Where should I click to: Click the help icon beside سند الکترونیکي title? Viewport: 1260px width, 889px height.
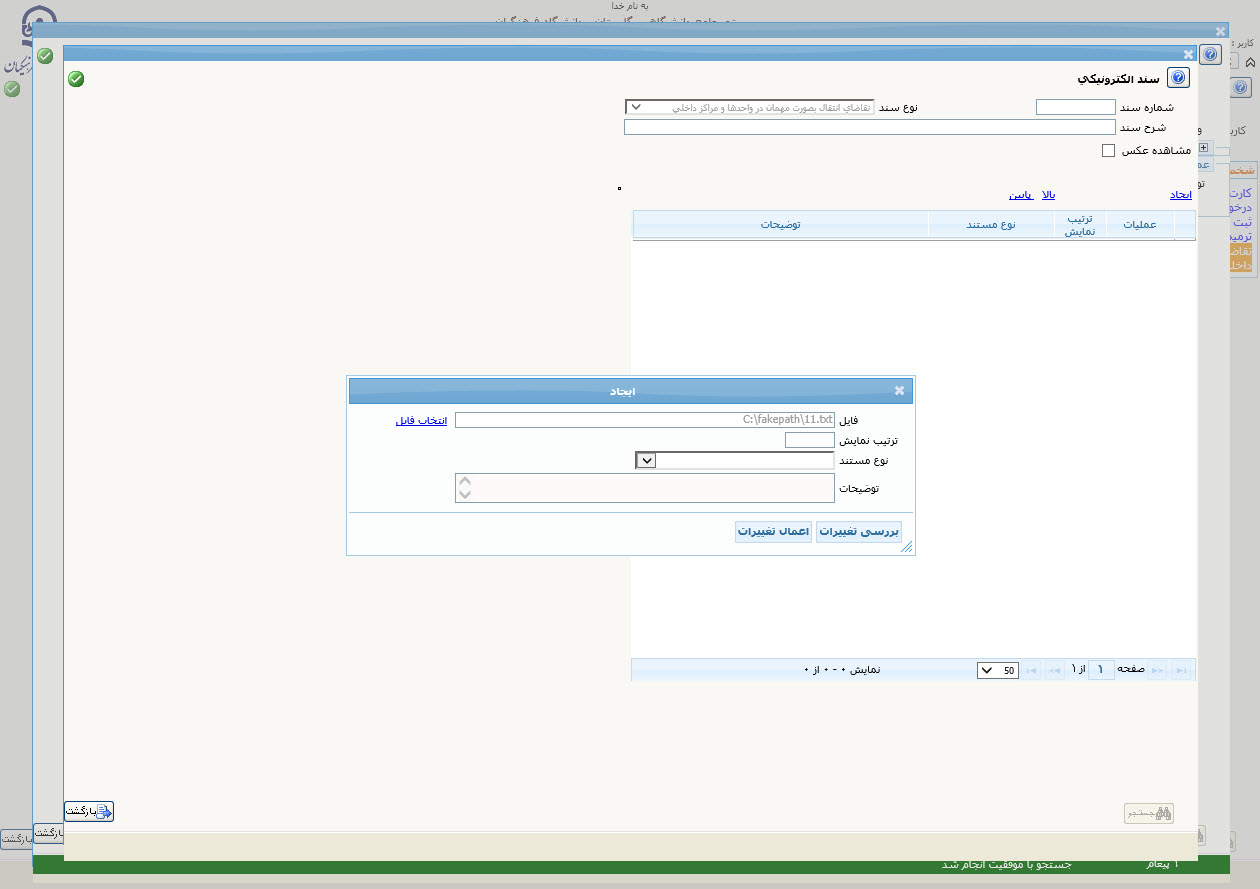coord(1178,78)
